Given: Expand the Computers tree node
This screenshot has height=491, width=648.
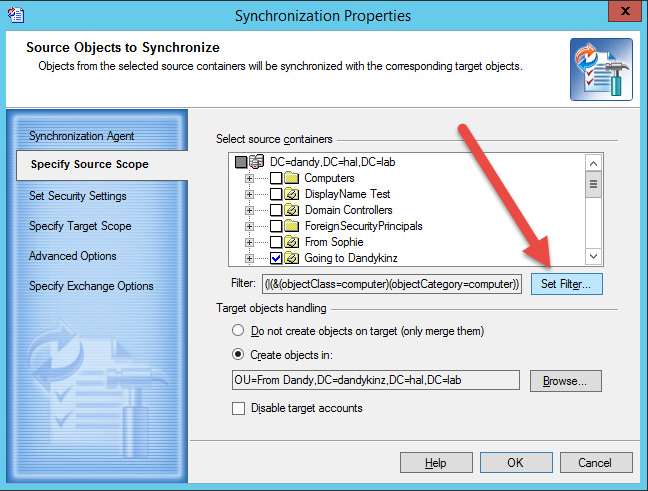Looking at the screenshot, I should click(250, 178).
